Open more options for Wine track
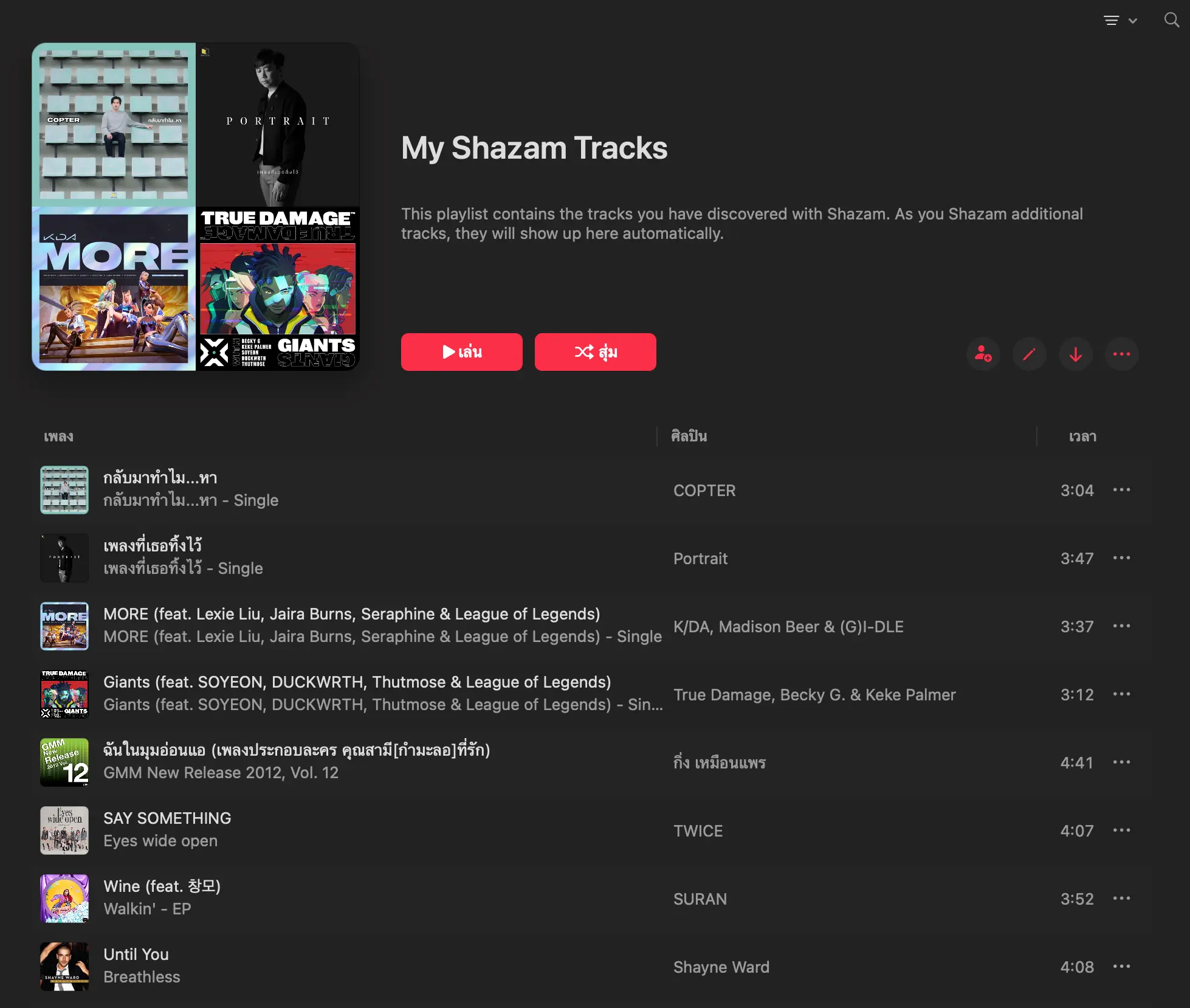Viewport: 1190px width, 1008px height. [x=1121, y=899]
